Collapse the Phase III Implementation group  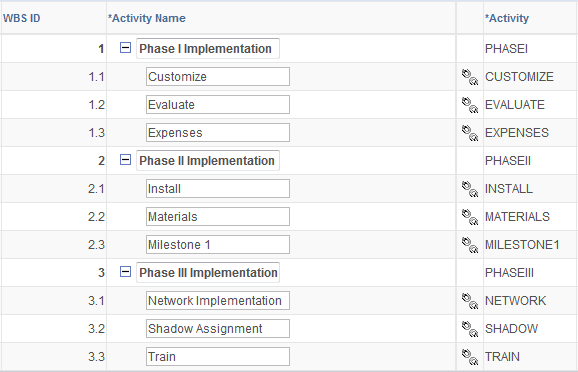coord(125,272)
